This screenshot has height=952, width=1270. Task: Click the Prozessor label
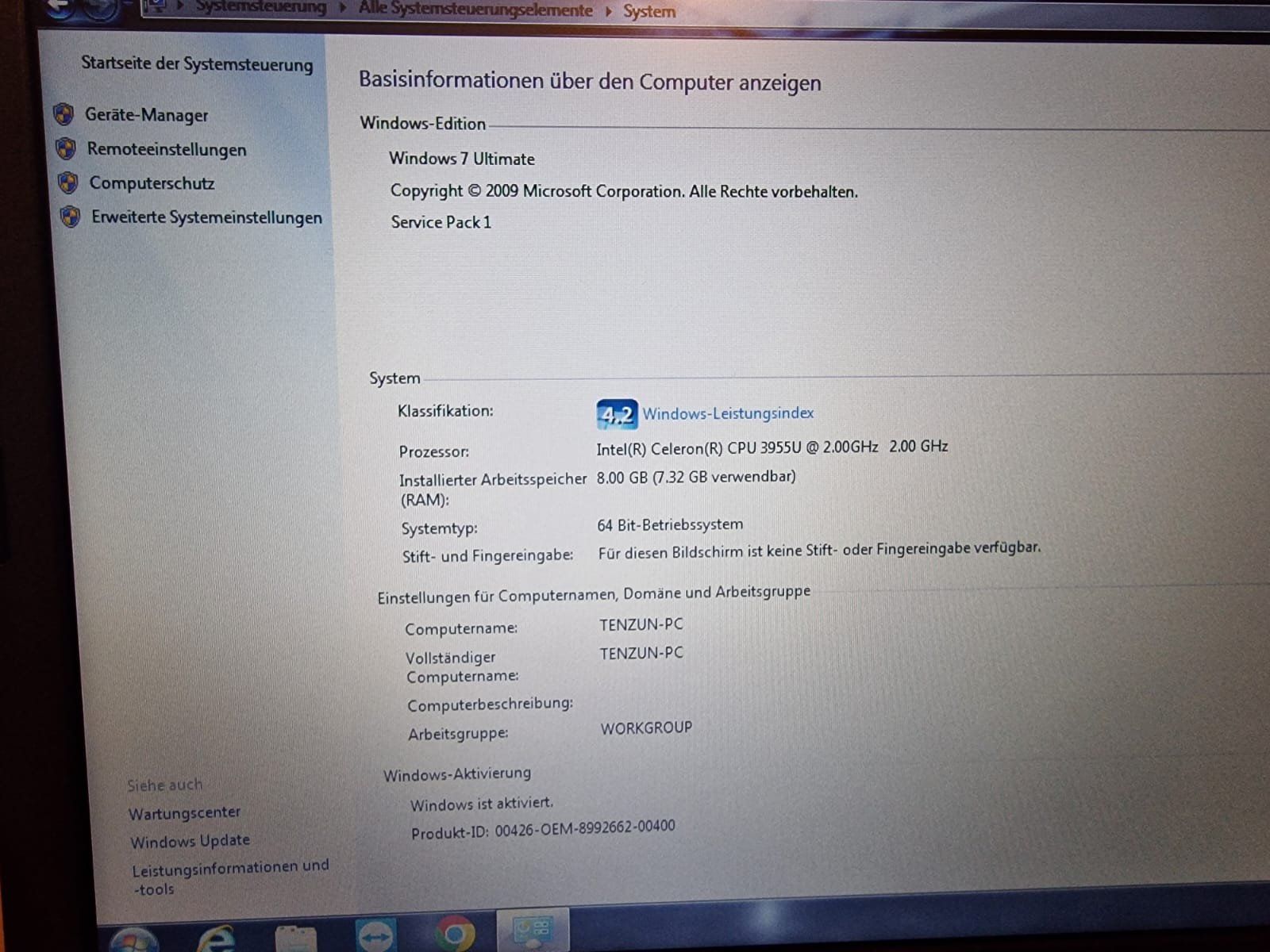pos(434,451)
